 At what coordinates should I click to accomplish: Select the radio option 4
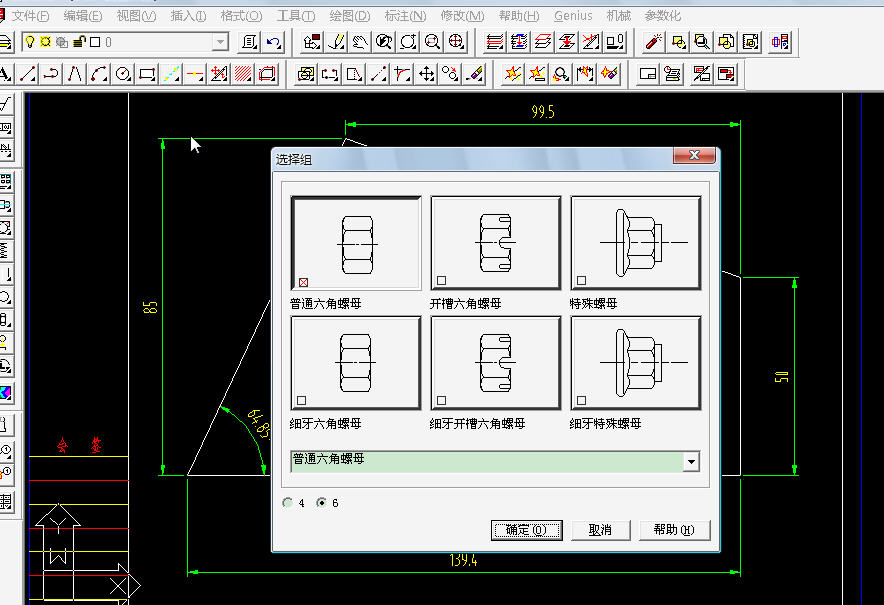click(x=288, y=502)
